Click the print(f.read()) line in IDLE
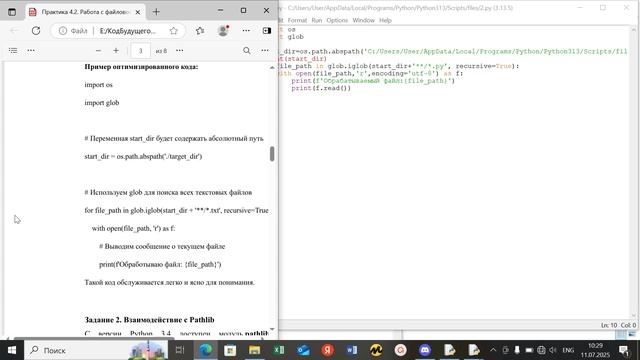 pos(321,88)
